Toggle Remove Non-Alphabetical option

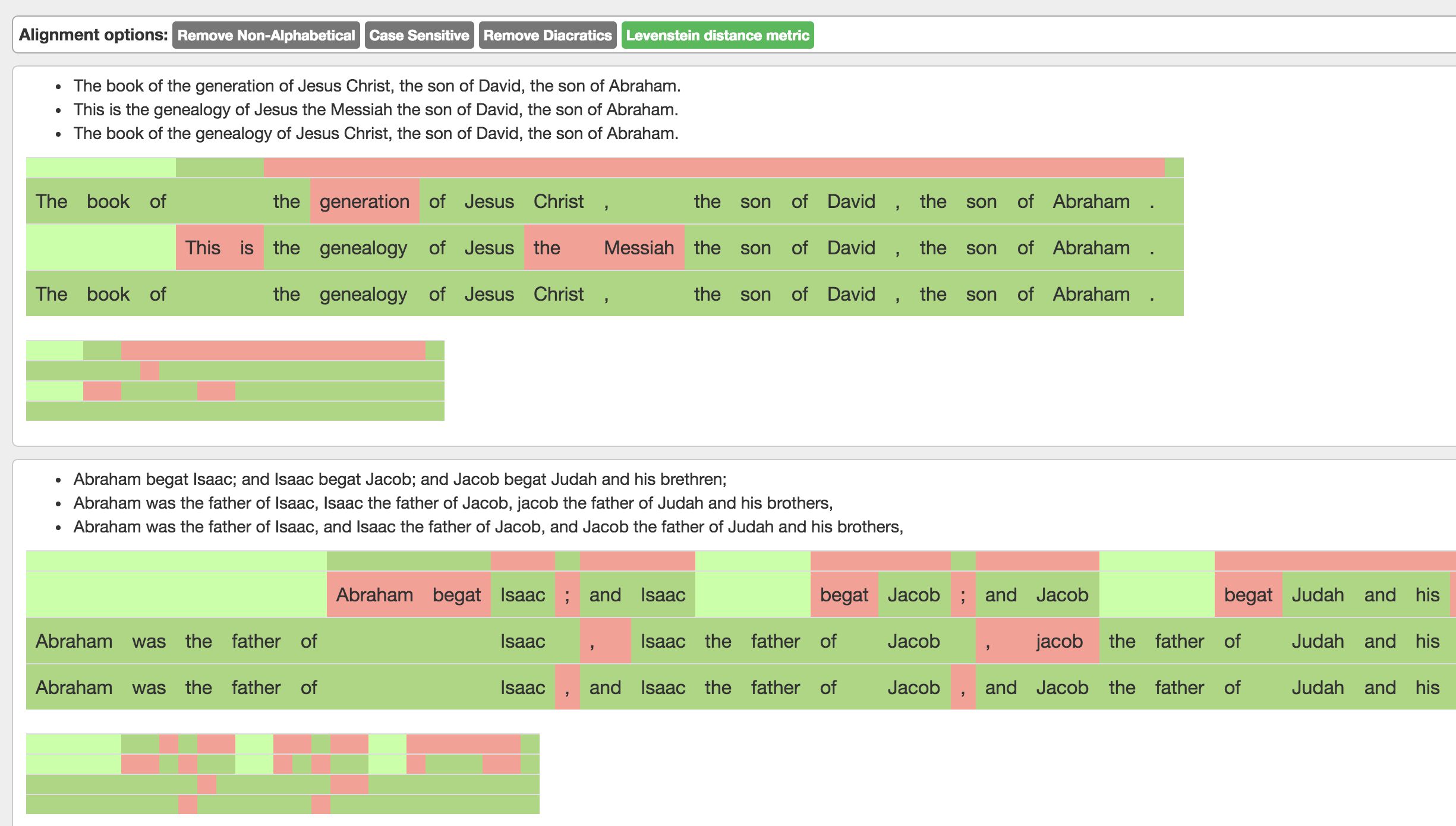(x=266, y=36)
